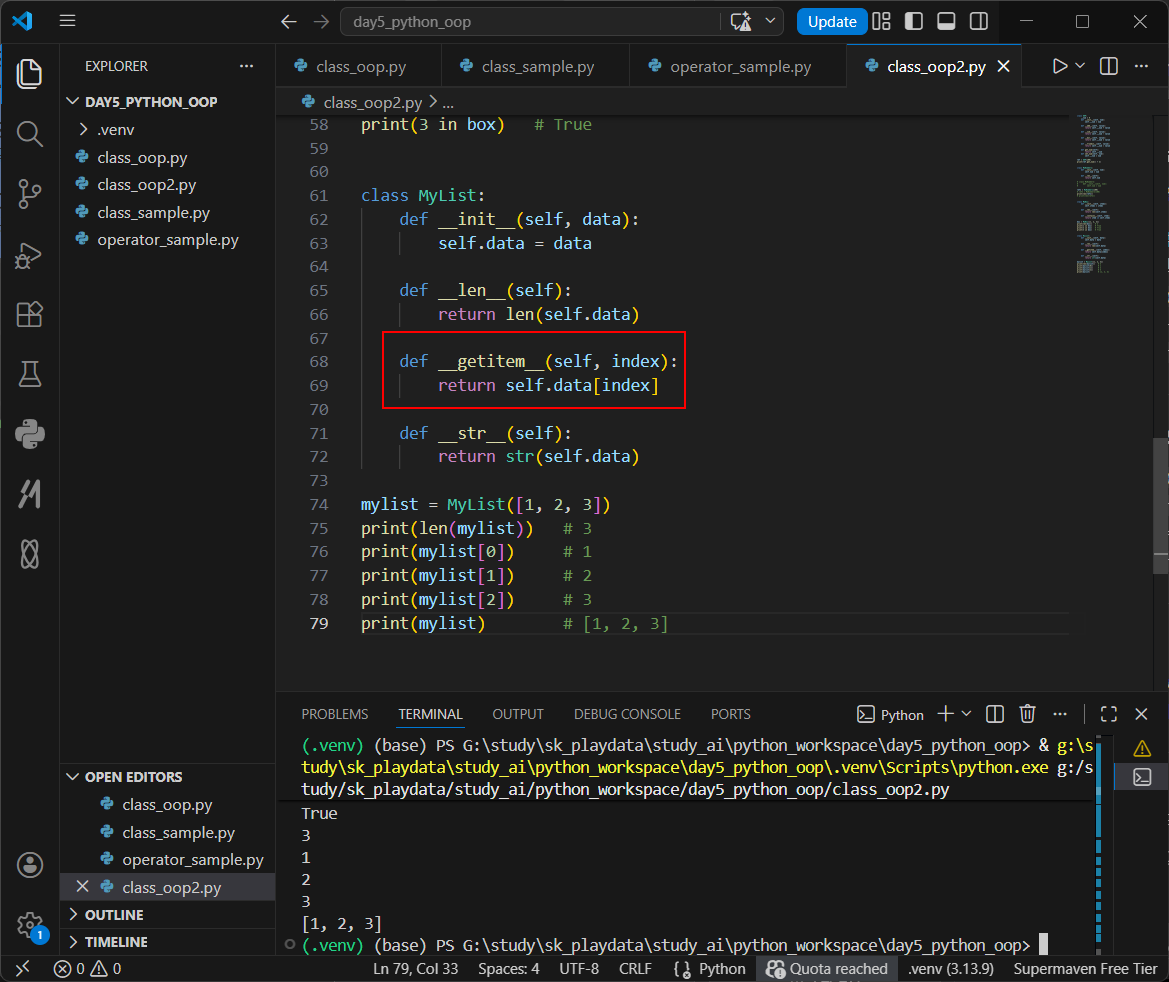The width and height of the screenshot is (1169, 982).
Task: Switch to the DEBUG CONSOLE panel tab
Action: [627, 714]
